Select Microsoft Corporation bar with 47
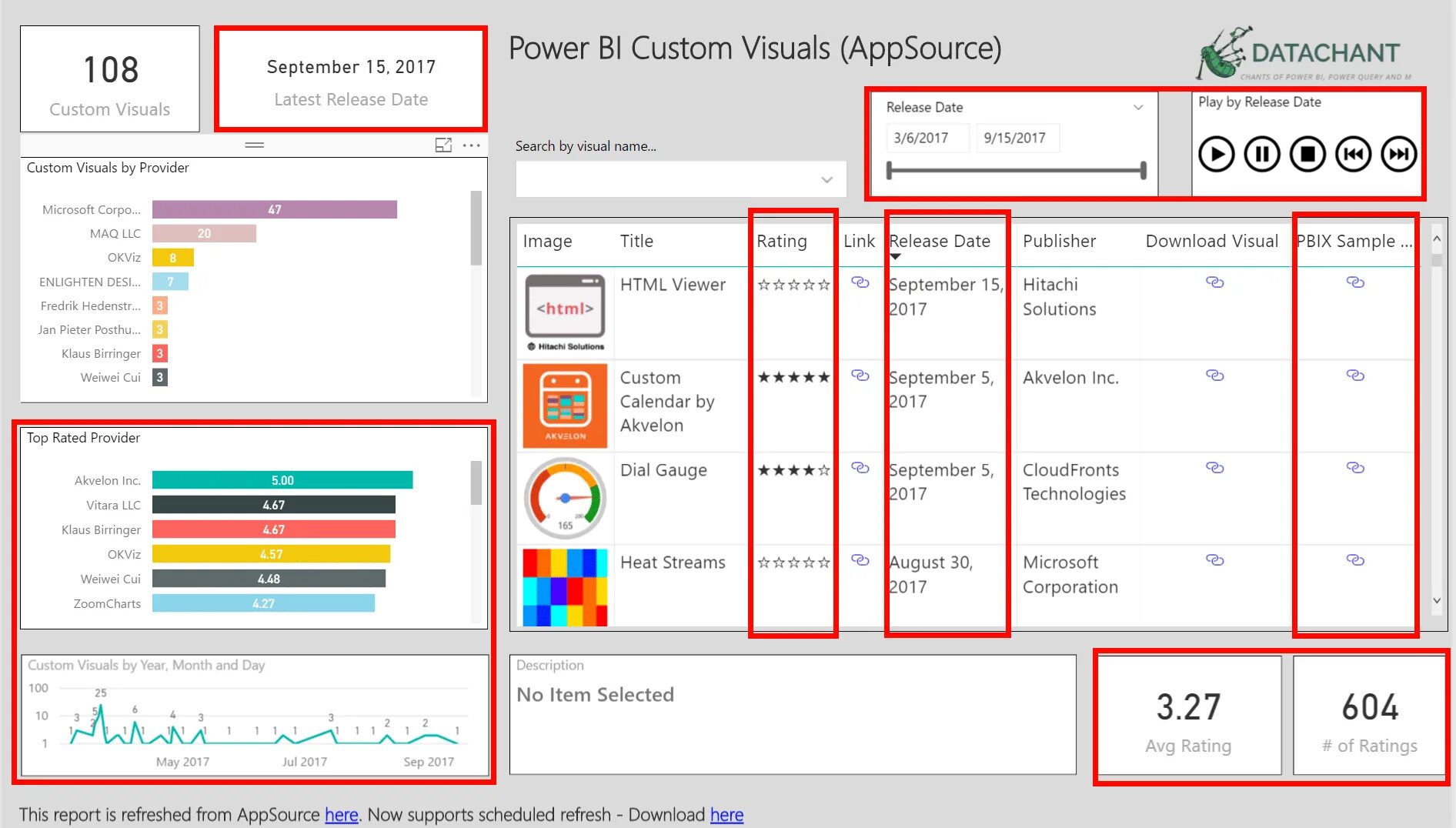 275,209
